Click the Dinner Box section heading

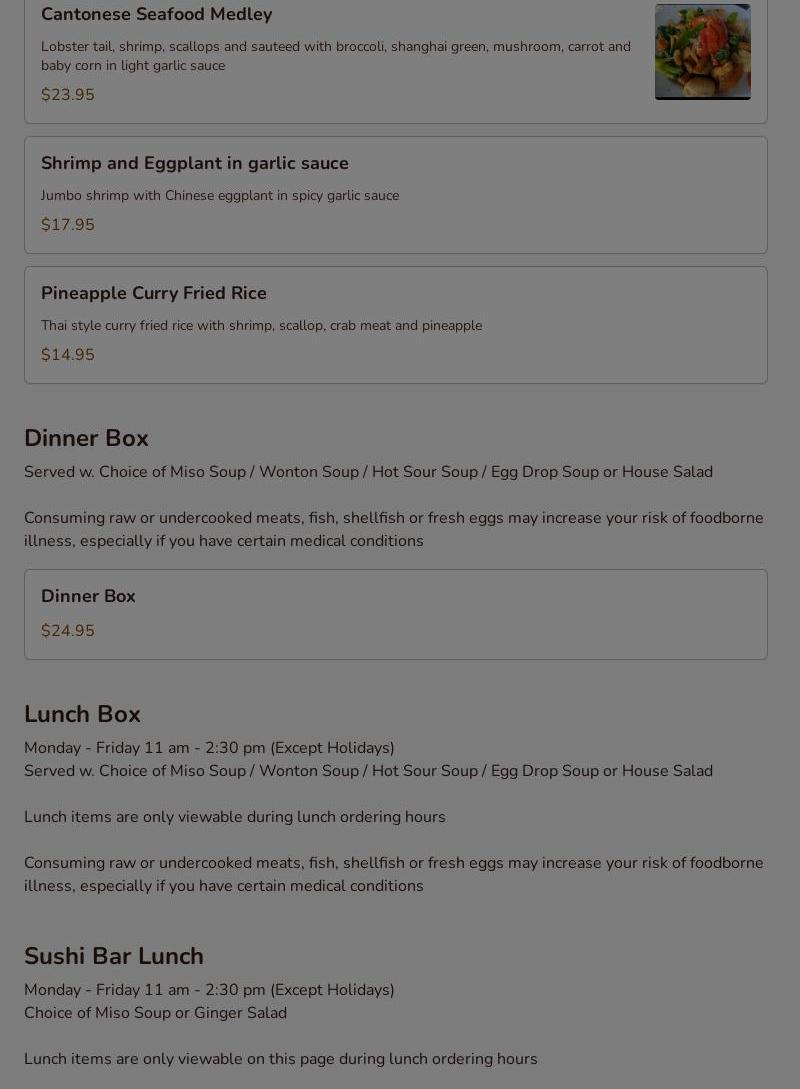click(x=86, y=438)
